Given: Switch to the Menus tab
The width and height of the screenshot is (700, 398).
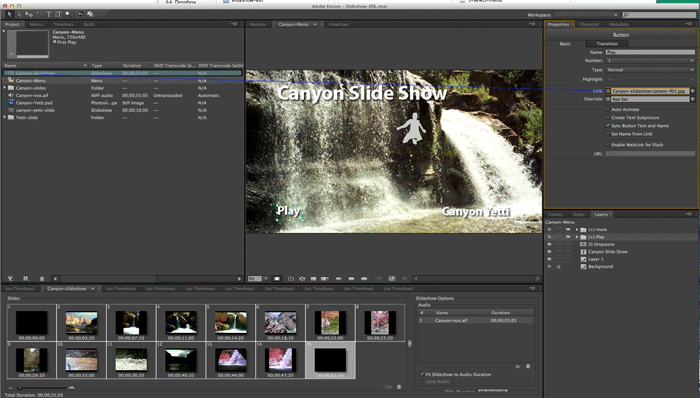Looking at the screenshot, I should (37, 25).
